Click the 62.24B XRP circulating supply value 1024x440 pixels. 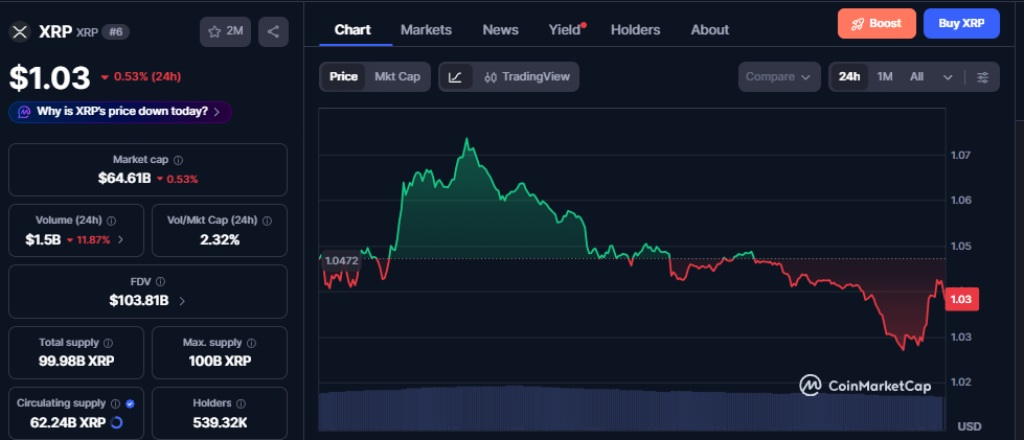pyautogui.click(x=68, y=422)
